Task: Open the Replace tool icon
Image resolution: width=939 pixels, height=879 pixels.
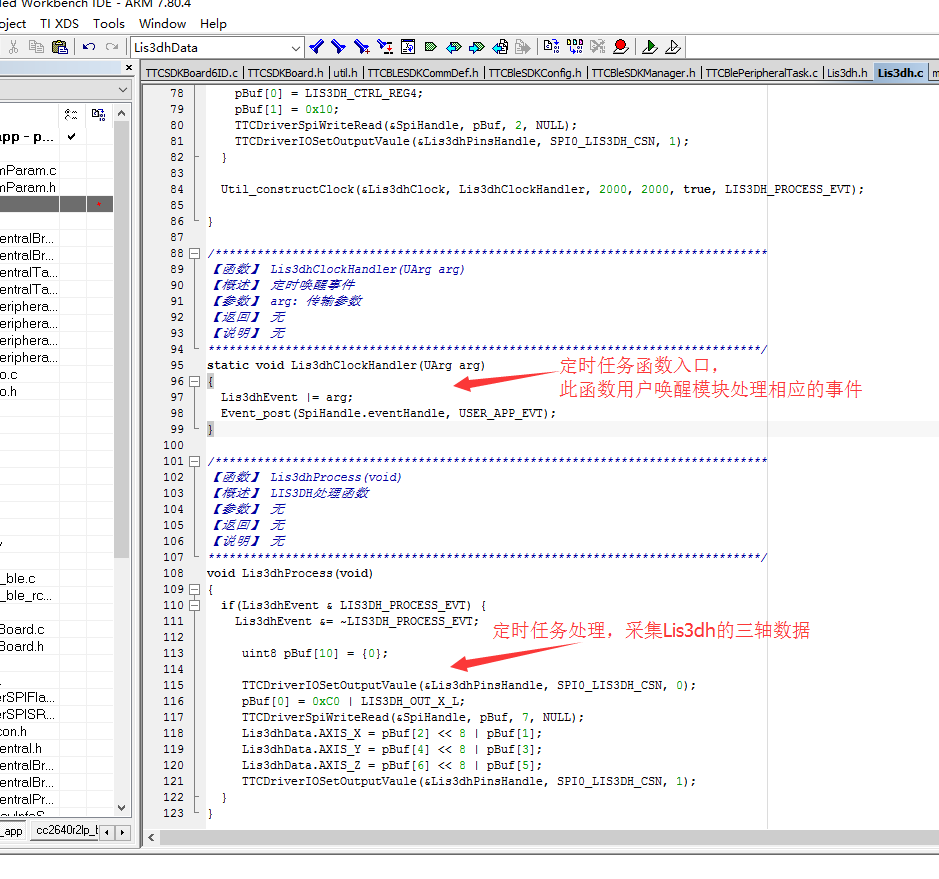Action: tap(384, 47)
